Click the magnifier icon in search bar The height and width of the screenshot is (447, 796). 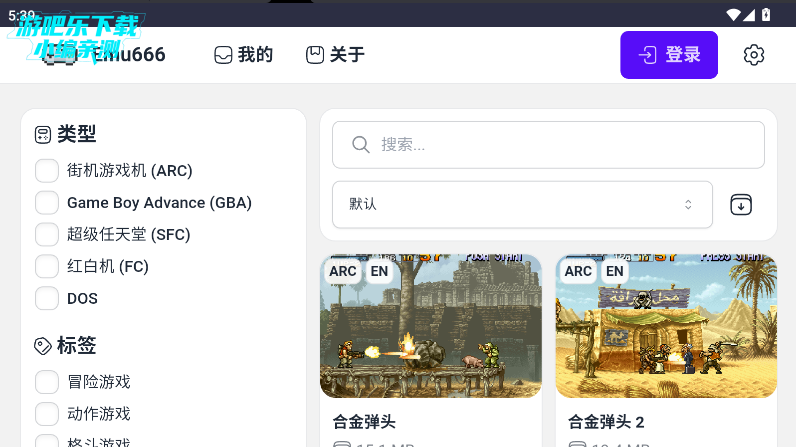[x=361, y=145]
